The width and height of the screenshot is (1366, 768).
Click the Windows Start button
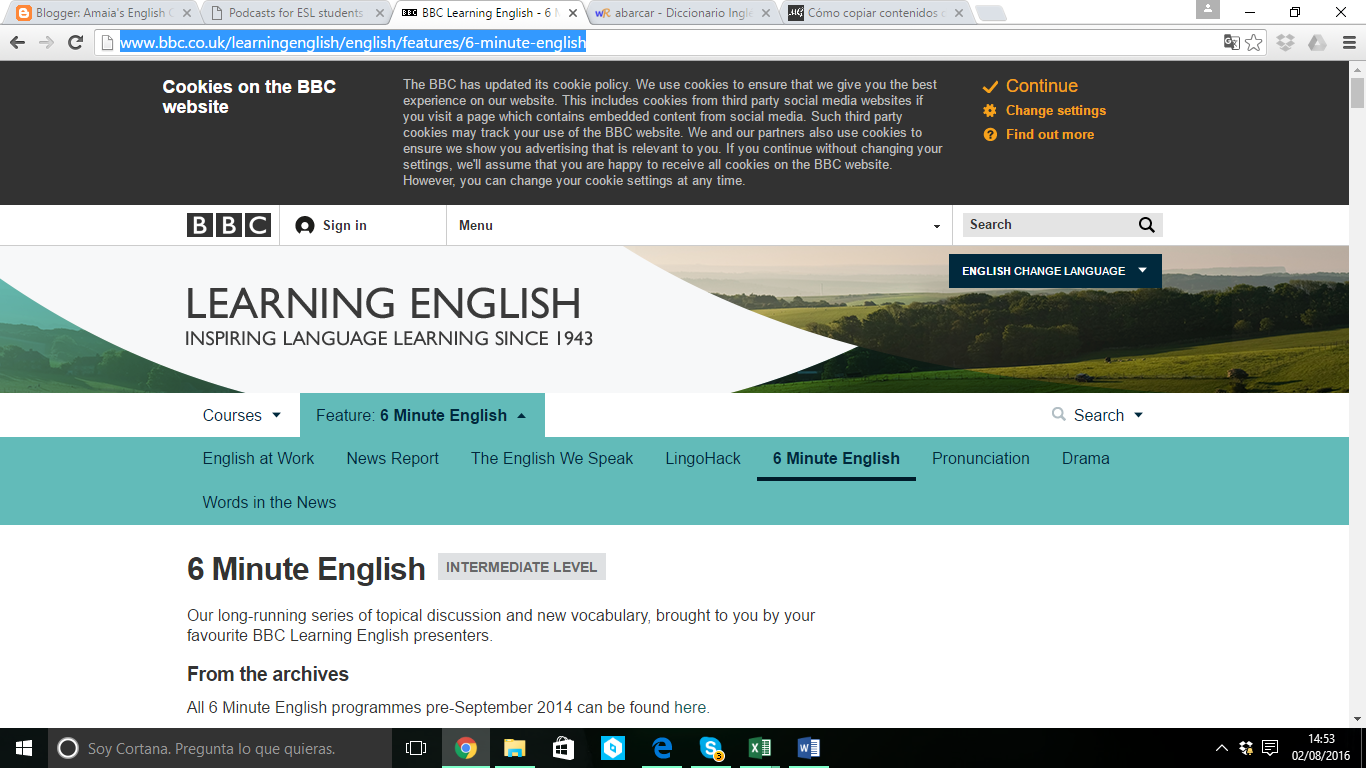click(23, 748)
